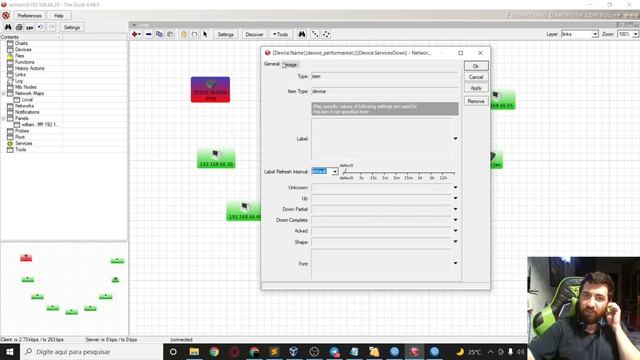640x360 pixels.
Task: Switch to the Image tab in dialog
Action: coord(290,64)
